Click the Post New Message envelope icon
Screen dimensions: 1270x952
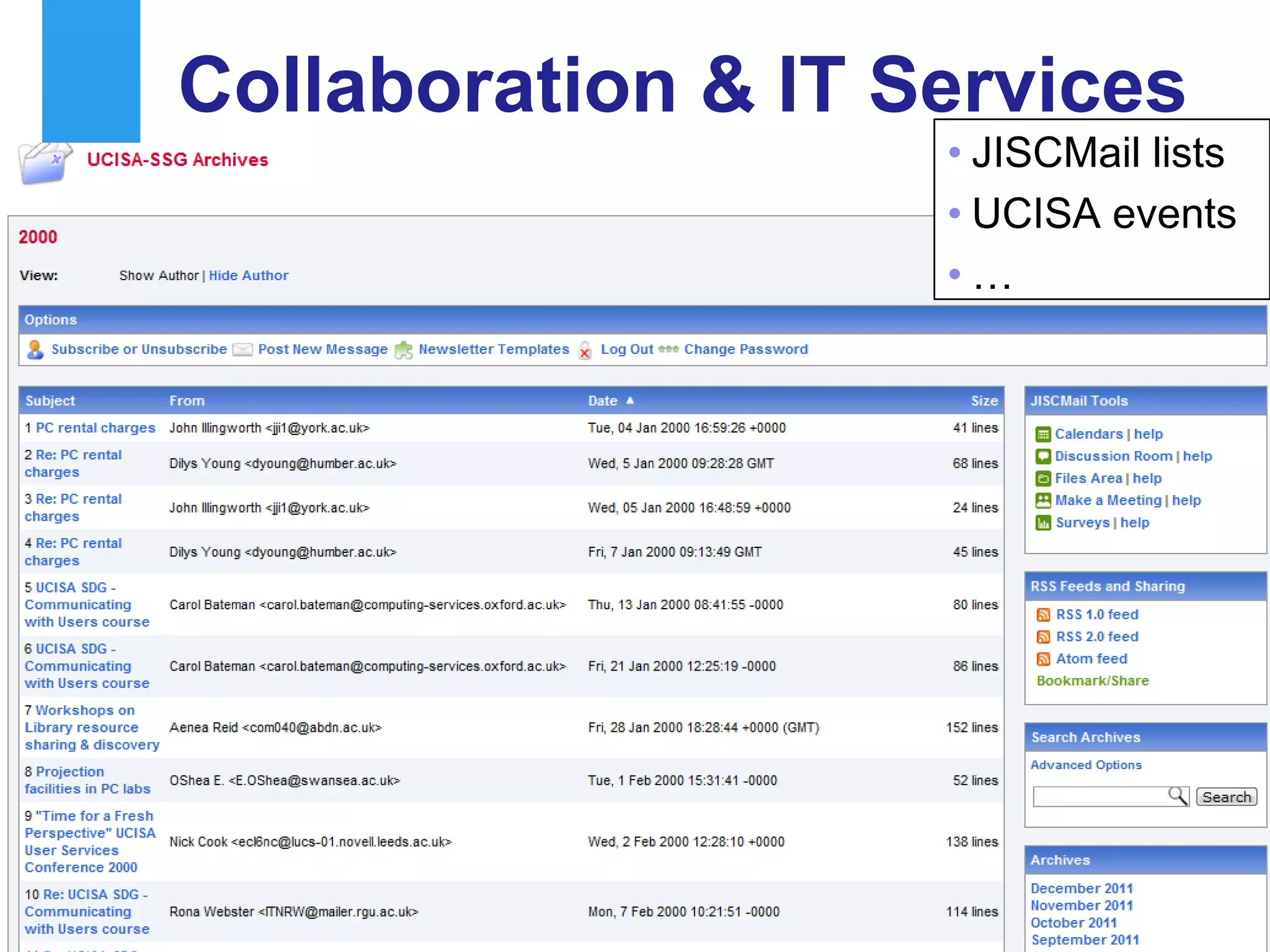(x=242, y=350)
